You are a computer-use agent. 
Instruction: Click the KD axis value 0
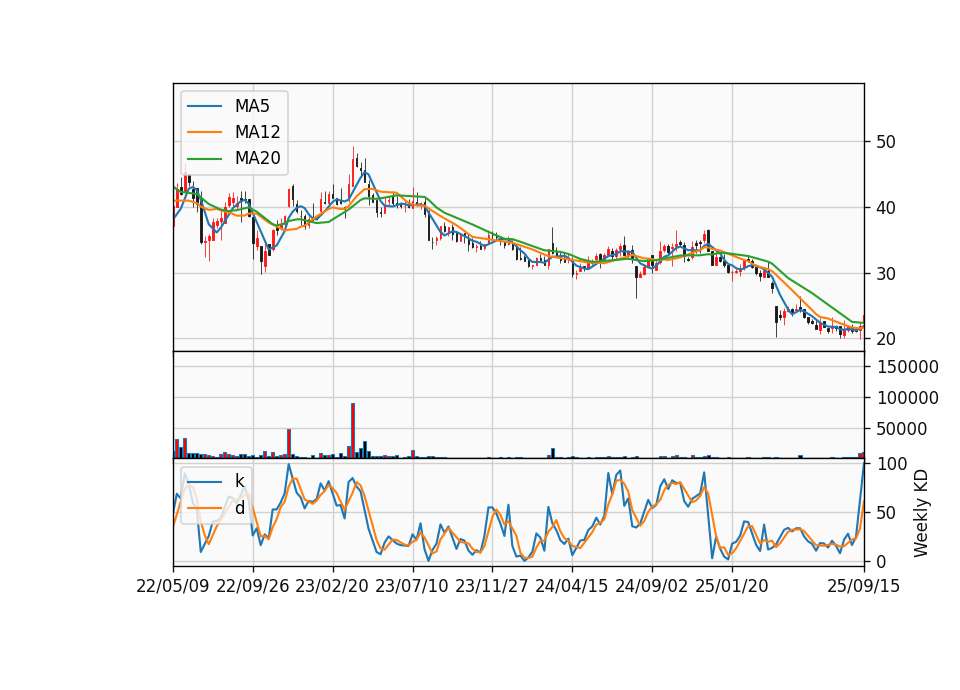[x=881, y=561]
